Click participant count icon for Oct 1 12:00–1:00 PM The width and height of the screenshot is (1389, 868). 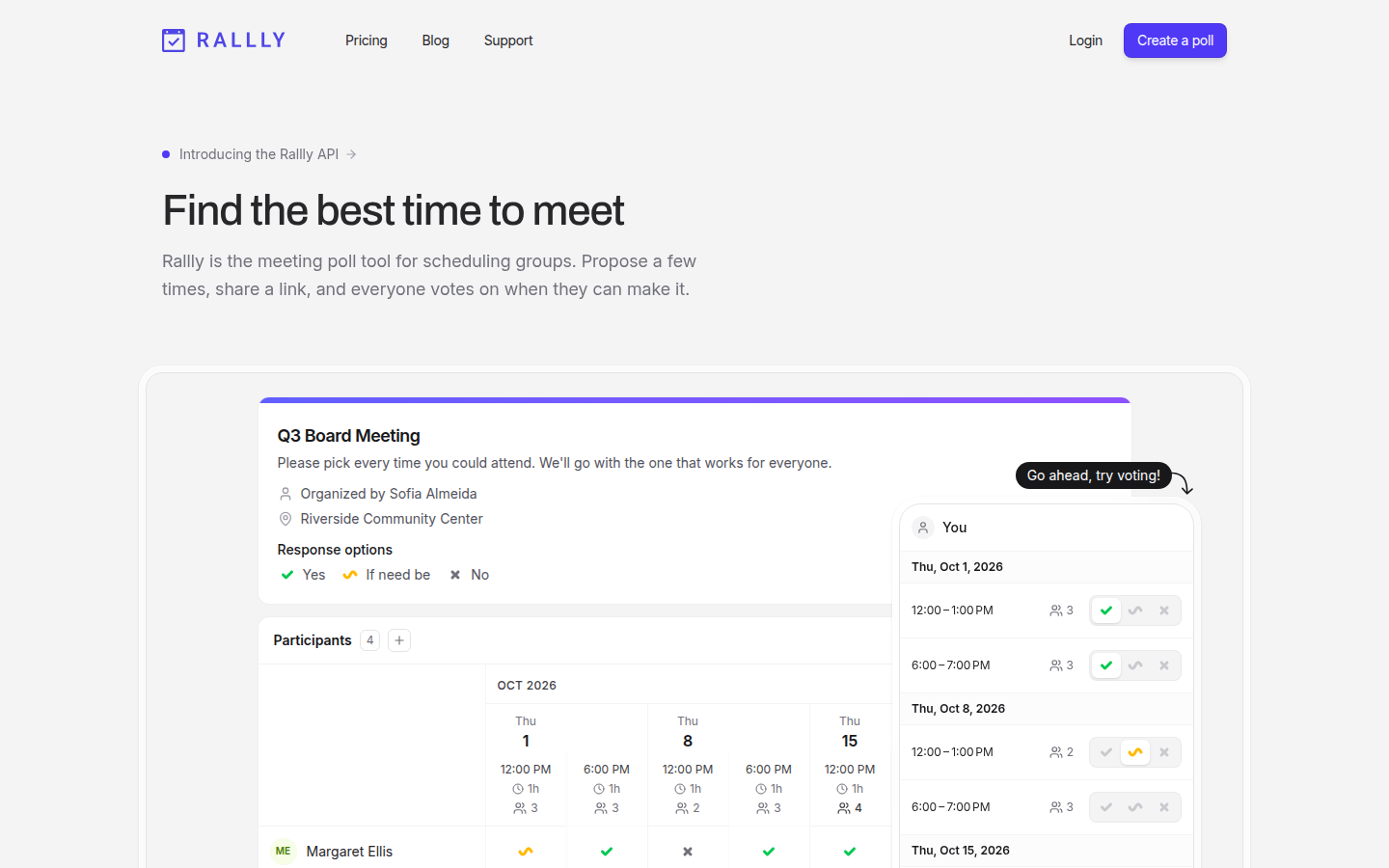(1056, 610)
